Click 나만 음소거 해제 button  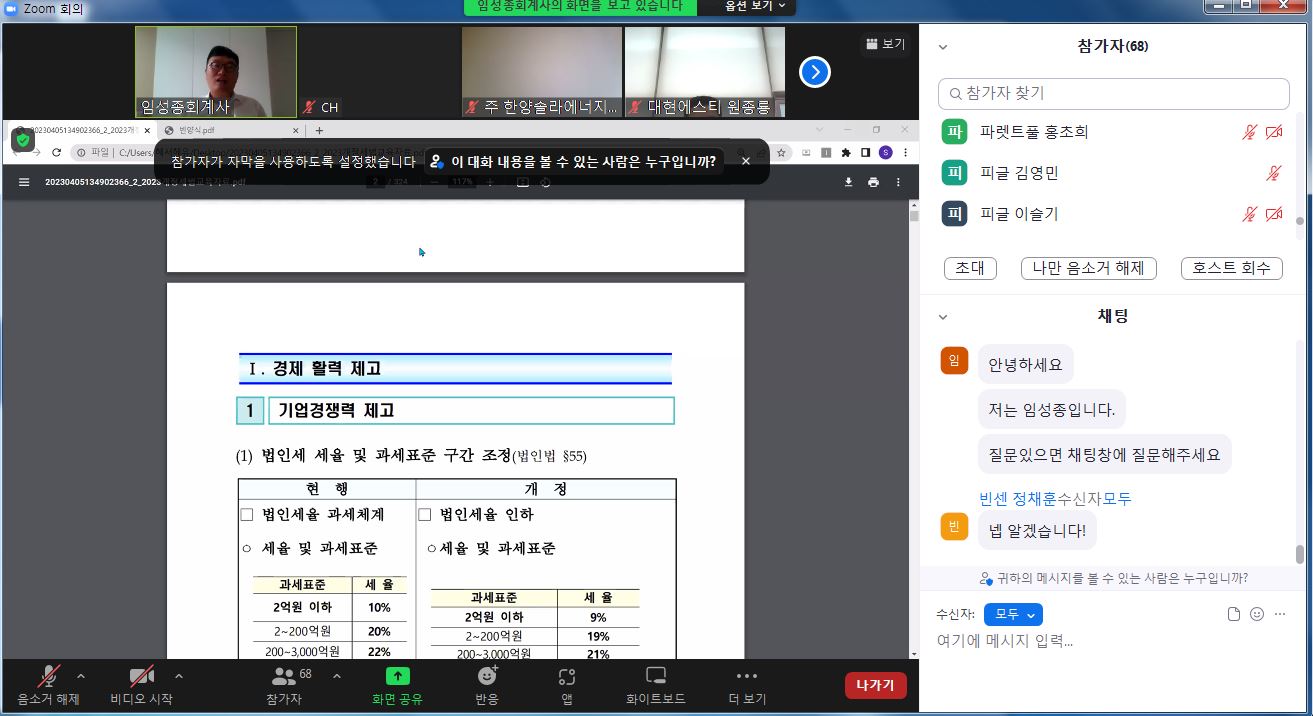point(1088,268)
